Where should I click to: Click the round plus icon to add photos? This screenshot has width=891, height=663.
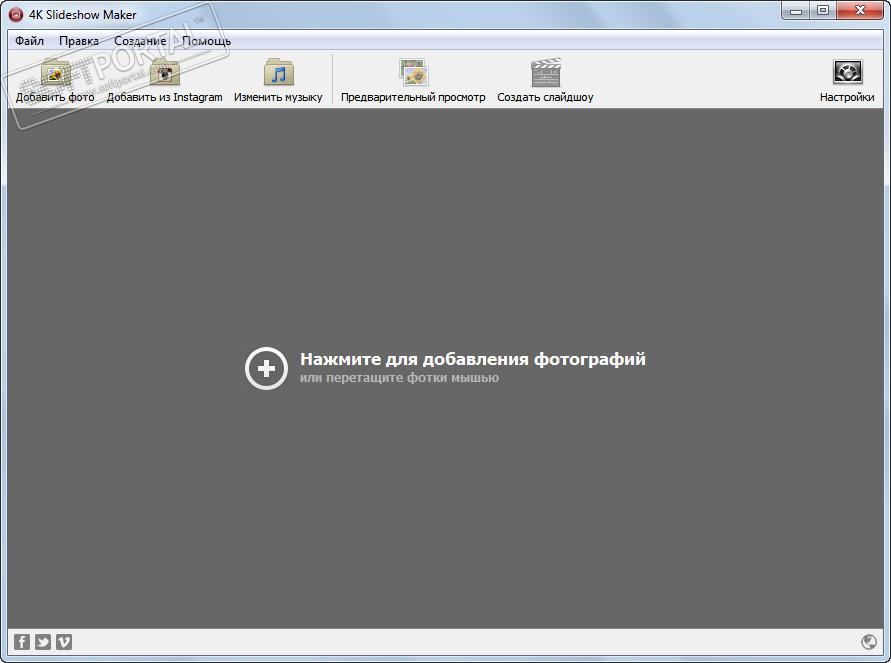point(266,368)
